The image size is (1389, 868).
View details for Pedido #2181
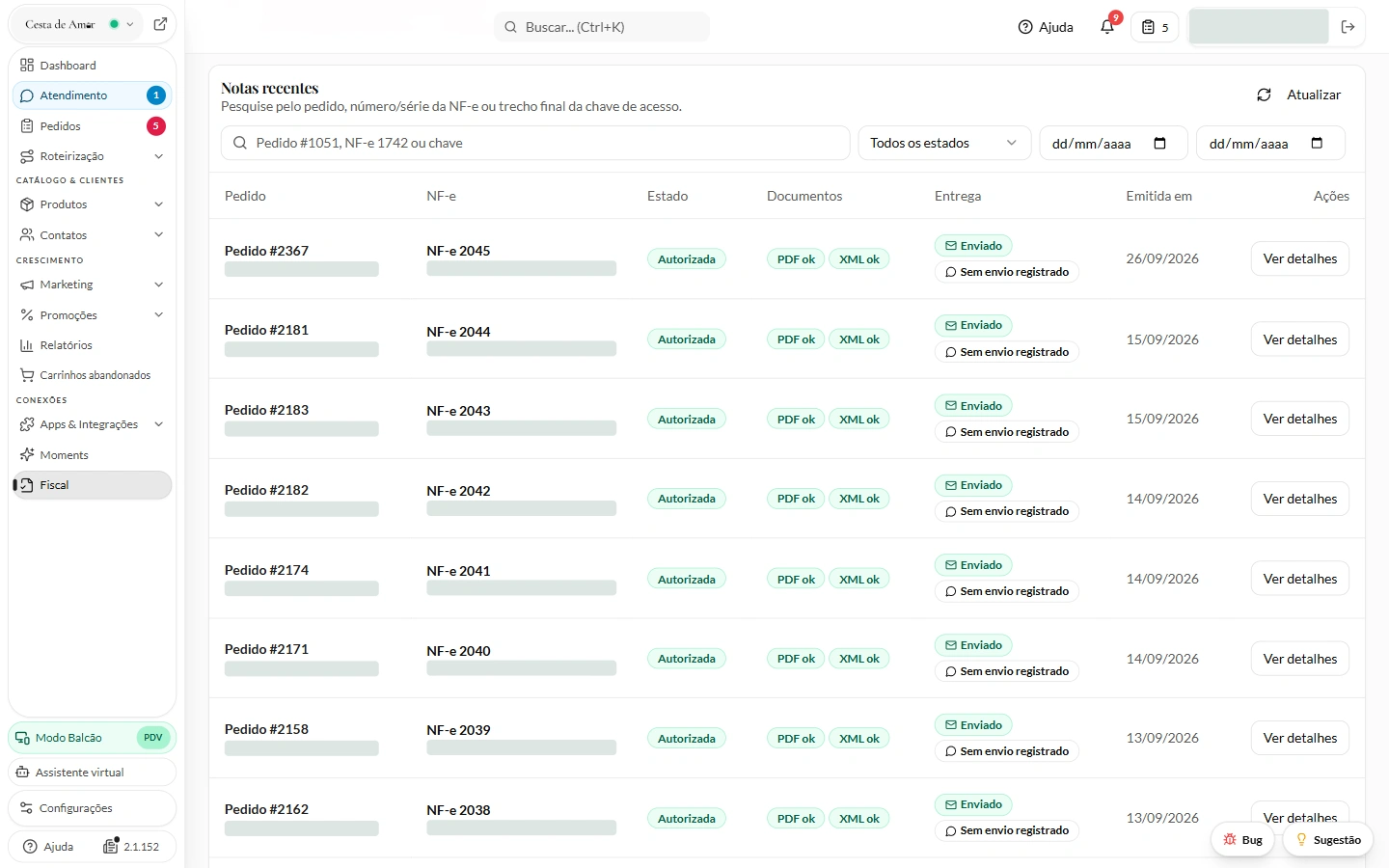(1299, 339)
